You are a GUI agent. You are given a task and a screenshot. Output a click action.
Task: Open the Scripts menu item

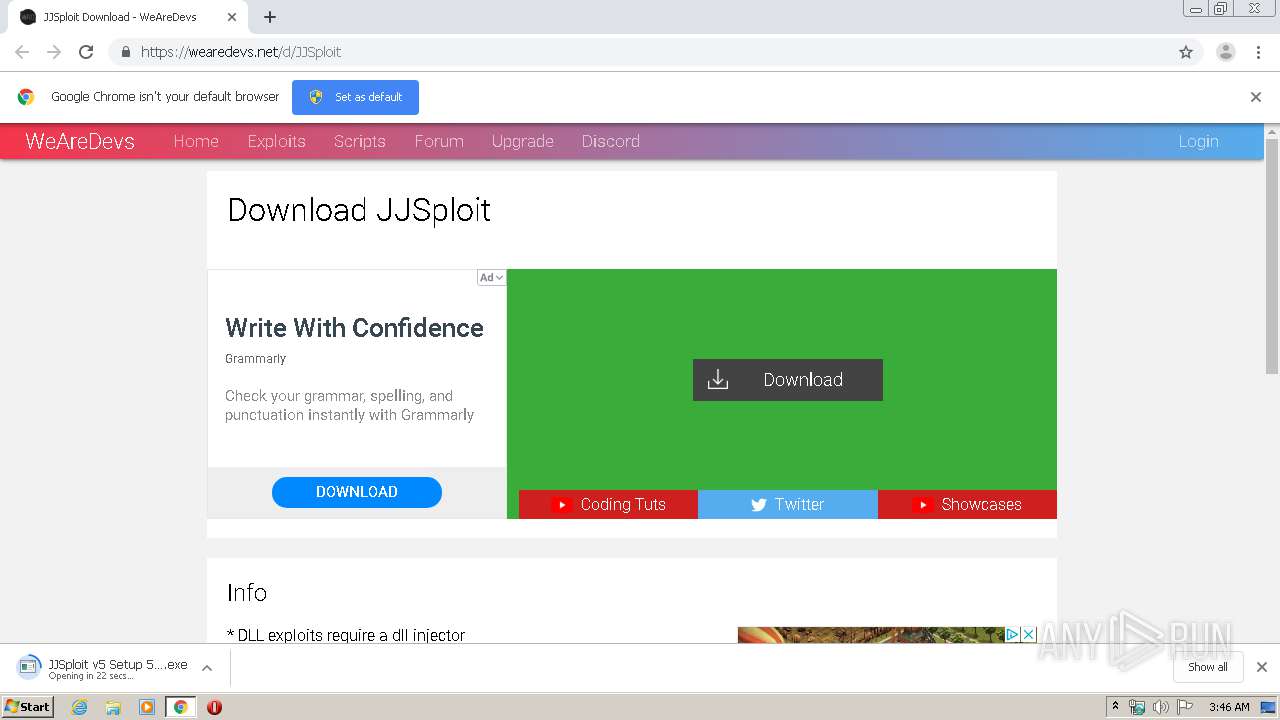[360, 141]
